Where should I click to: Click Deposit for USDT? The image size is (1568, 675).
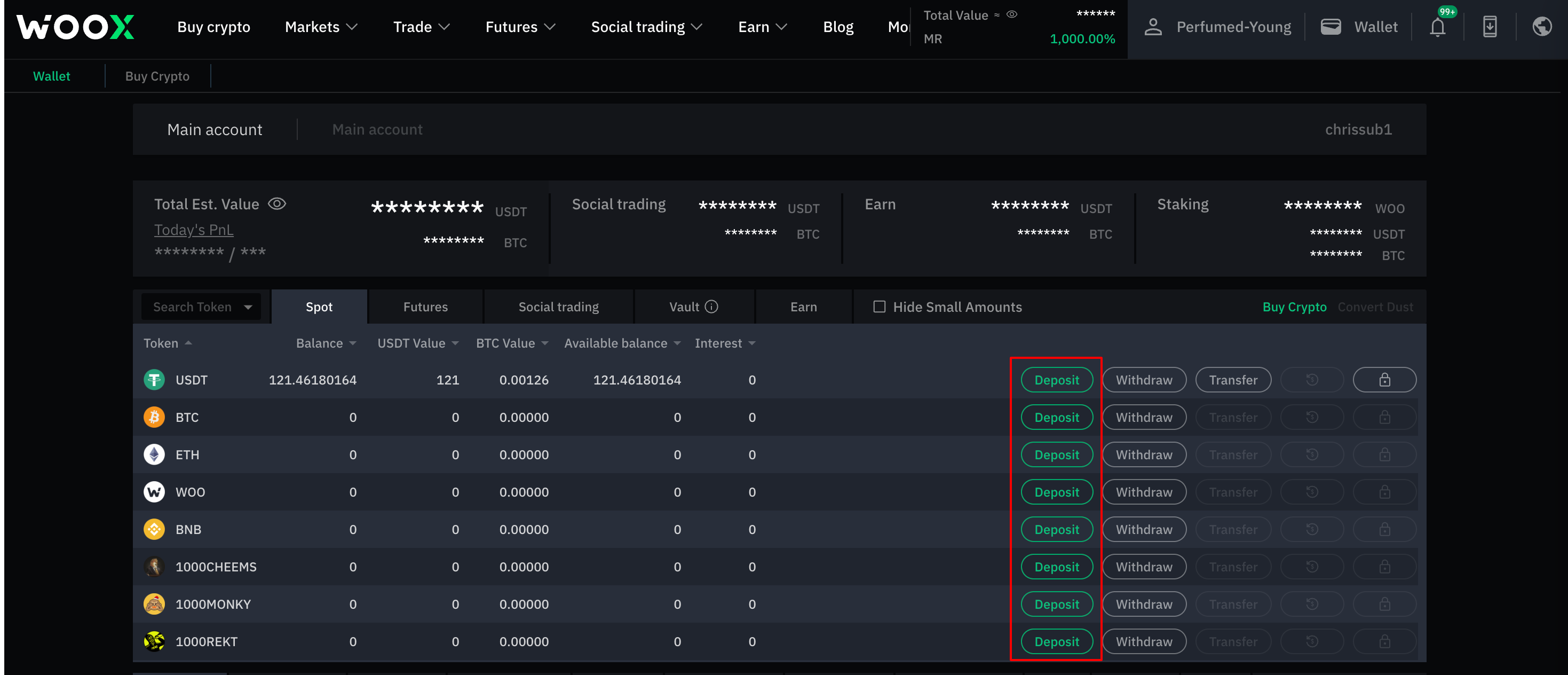[x=1057, y=380]
